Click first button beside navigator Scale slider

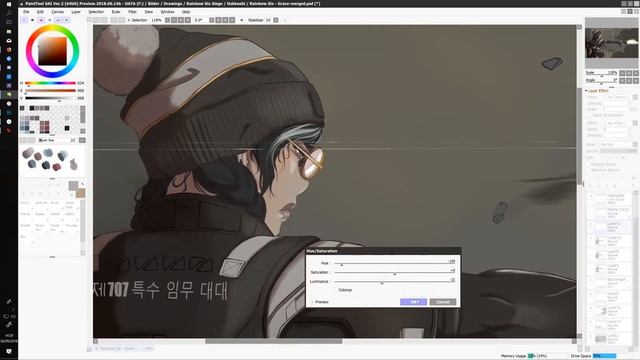622,73
